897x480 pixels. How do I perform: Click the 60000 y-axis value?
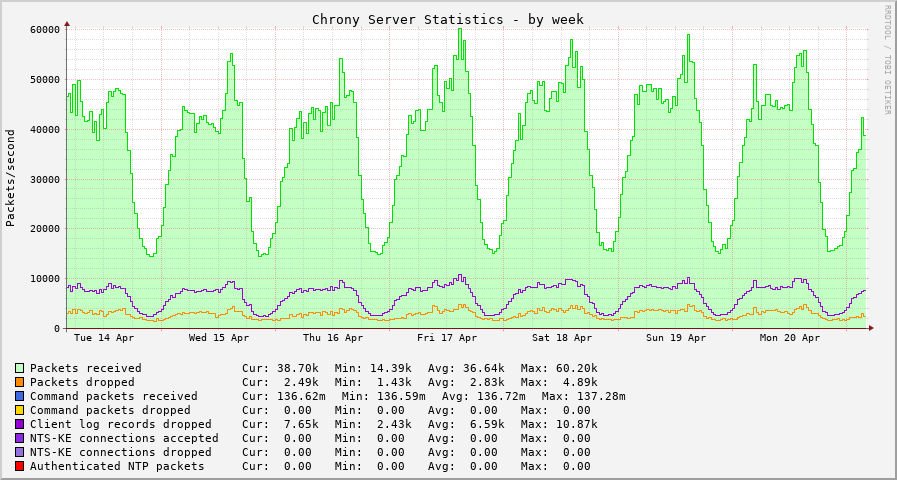[45, 30]
